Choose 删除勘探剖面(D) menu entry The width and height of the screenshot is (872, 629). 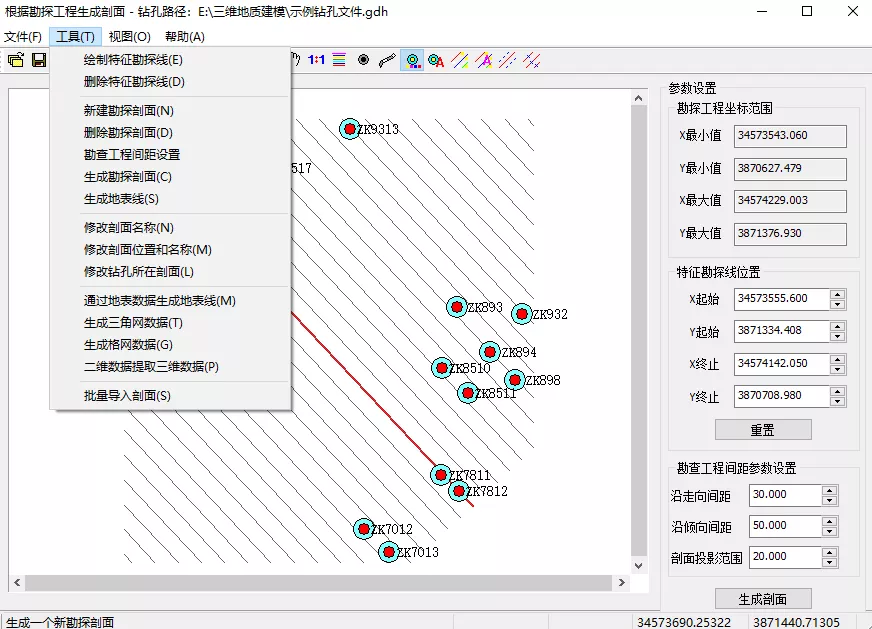pos(170,133)
